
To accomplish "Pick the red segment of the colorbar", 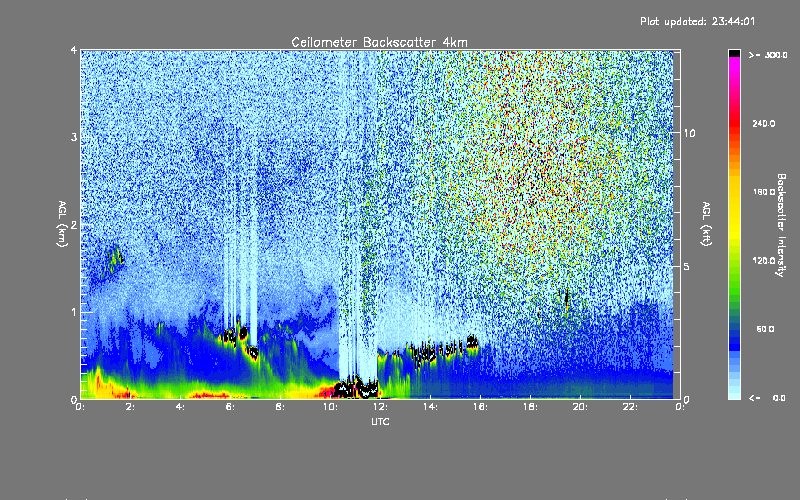I will [x=734, y=122].
